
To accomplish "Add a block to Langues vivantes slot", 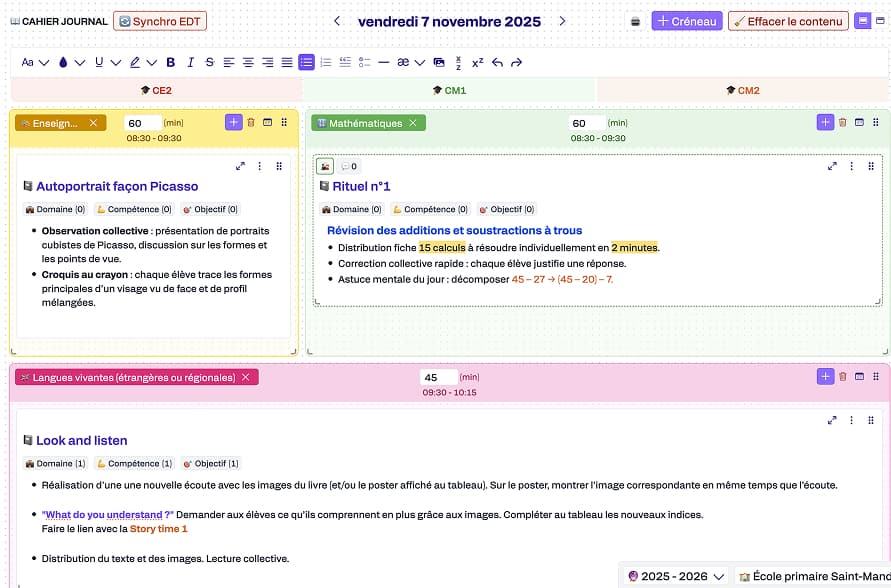I will (824, 376).
